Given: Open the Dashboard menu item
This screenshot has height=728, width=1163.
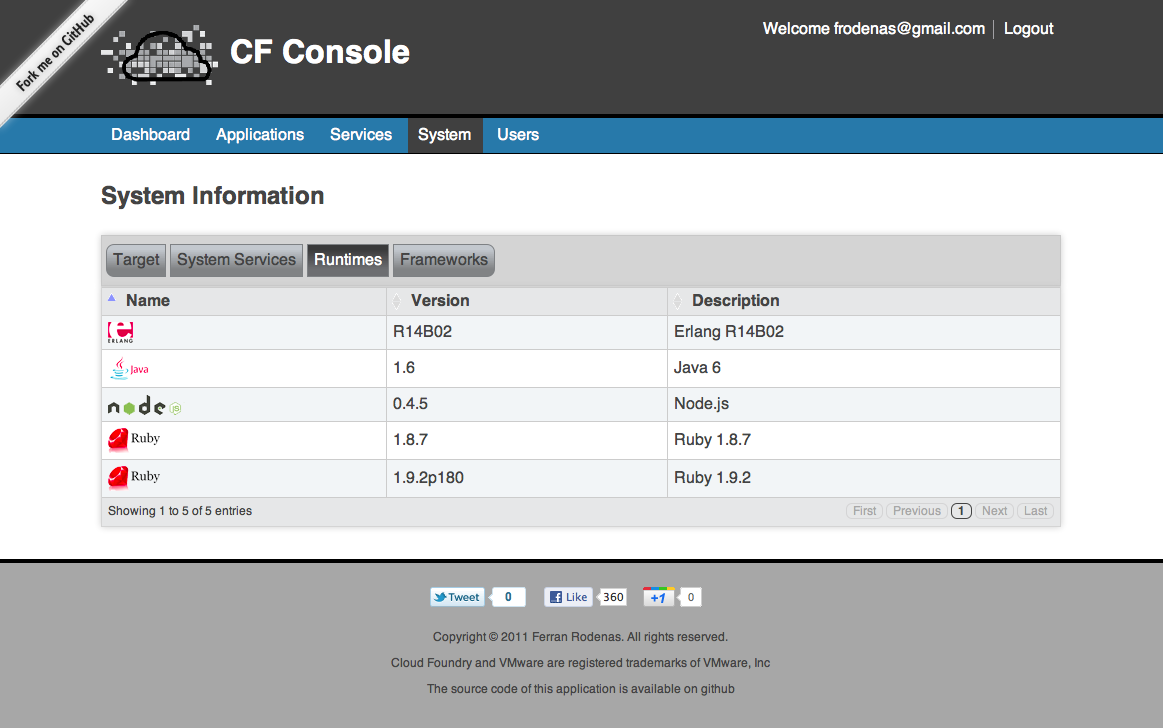Looking at the screenshot, I should (x=151, y=135).
